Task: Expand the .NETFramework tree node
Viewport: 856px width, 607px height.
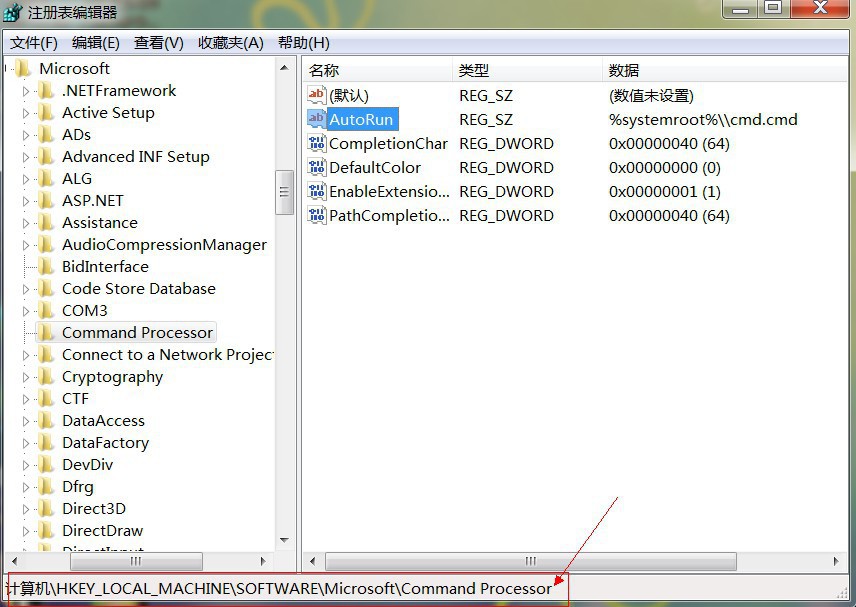Action: [26, 91]
